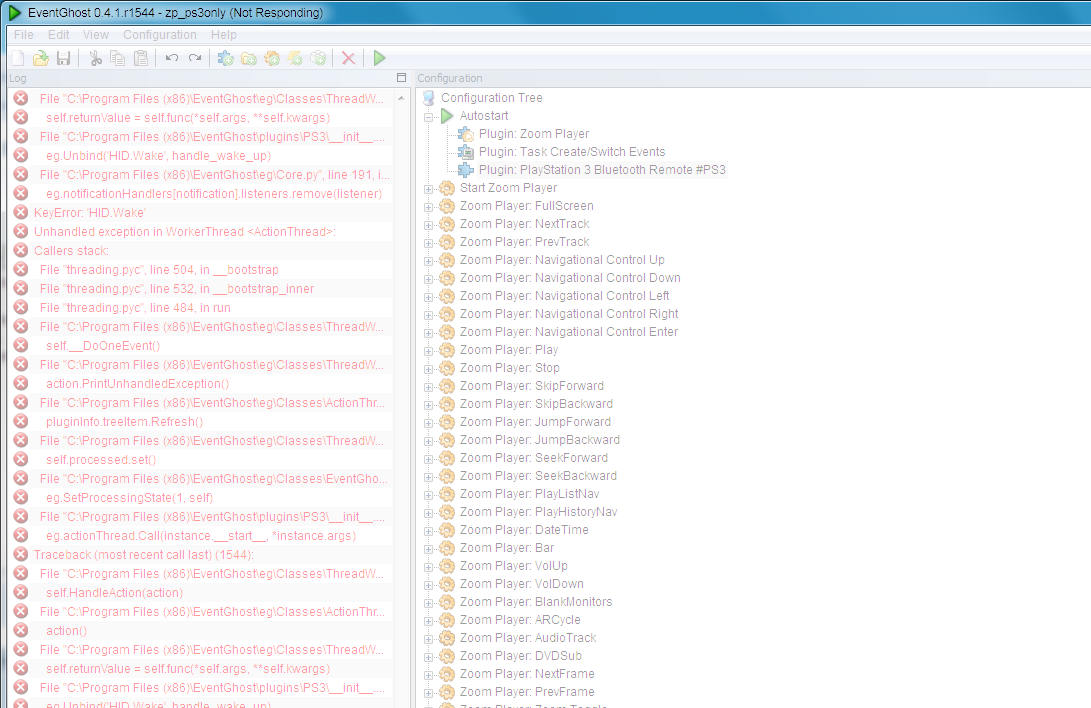This screenshot has height=708, width=1091.
Task: Open the Edit menu
Action: 58,35
